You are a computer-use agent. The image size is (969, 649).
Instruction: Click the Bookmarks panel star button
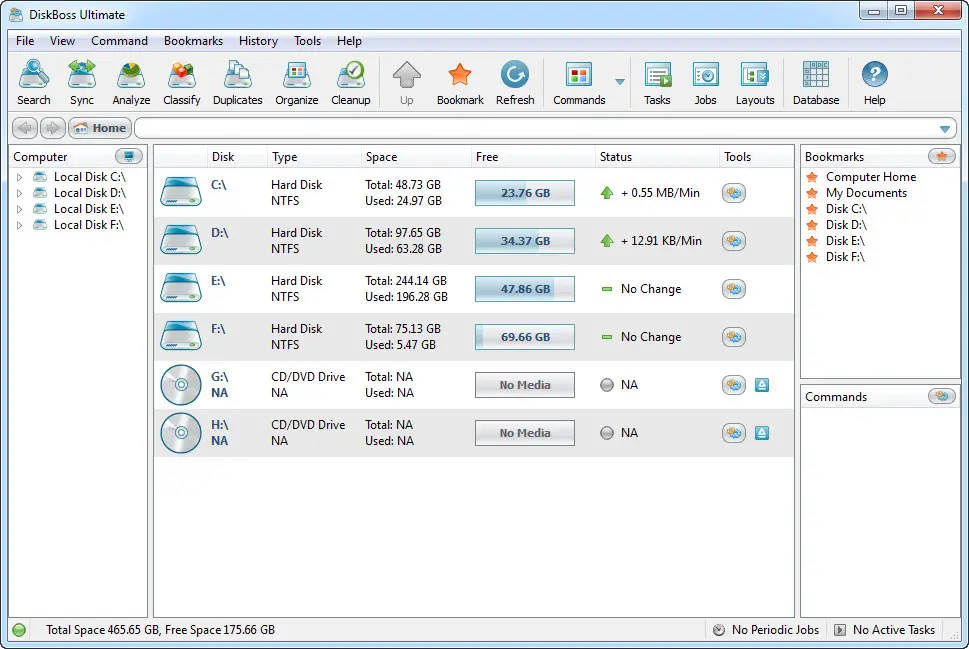[942, 156]
